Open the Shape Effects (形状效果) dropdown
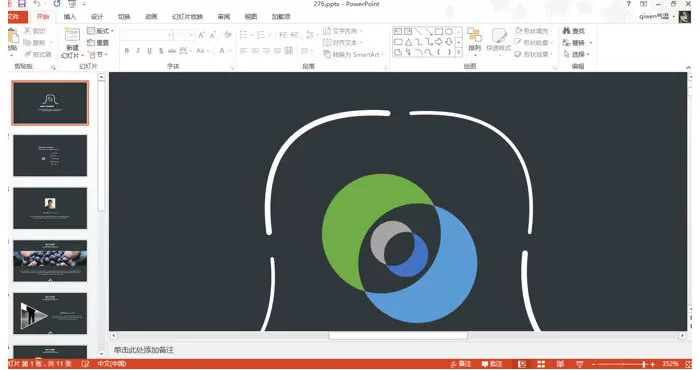 (x=533, y=54)
